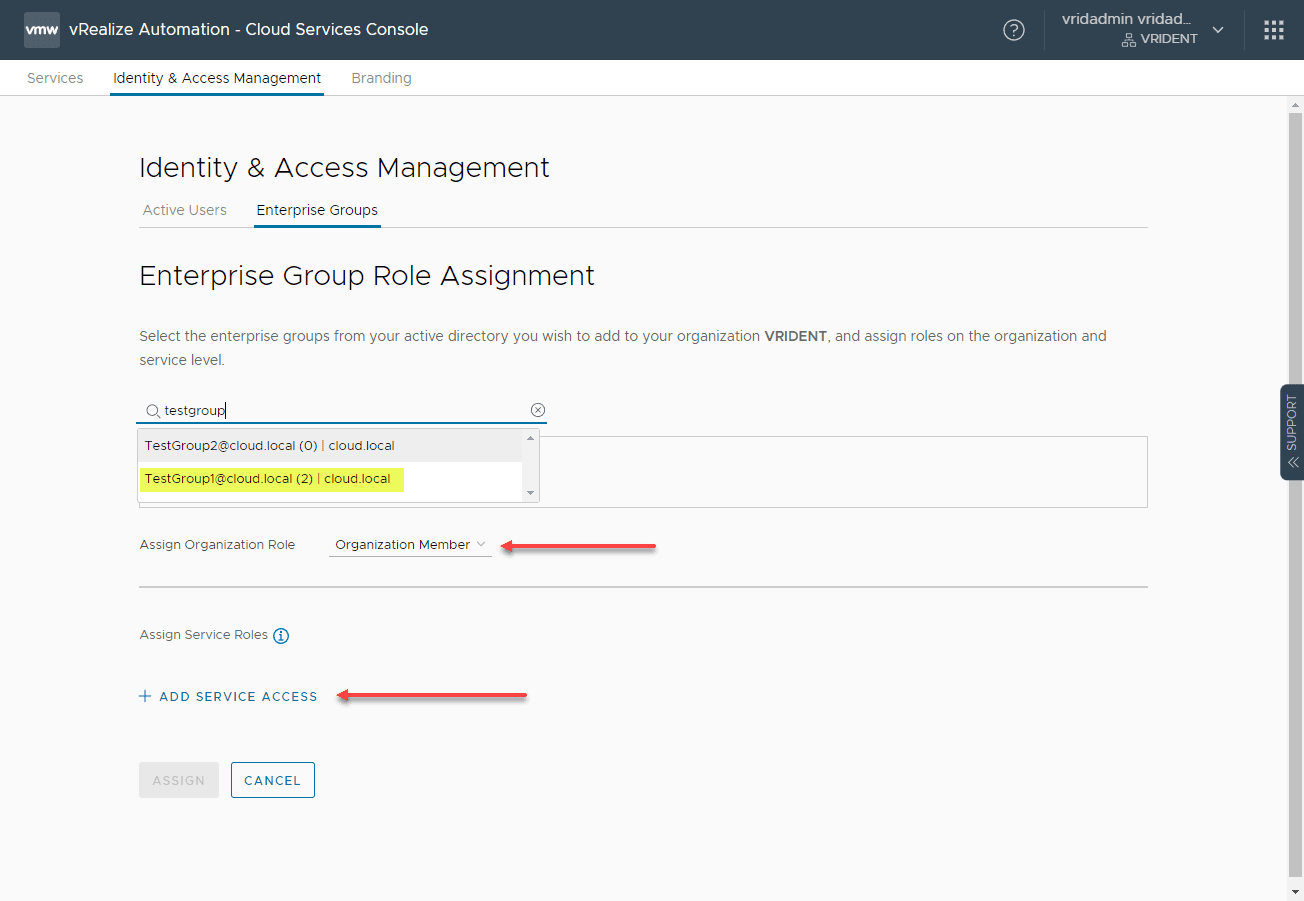Select TestGroup1@cloud.local from suggestions
Image resolution: width=1304 pixels, height=901 pixels.
click(x=268, y=479)
